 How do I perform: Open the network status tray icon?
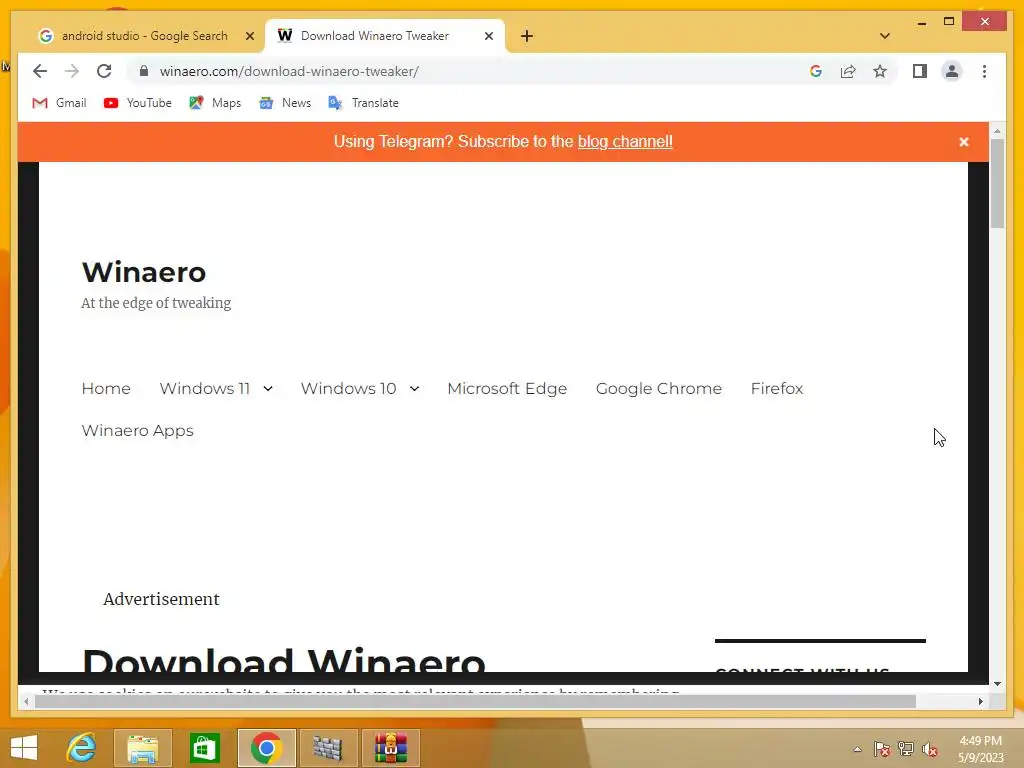[906, 749]
